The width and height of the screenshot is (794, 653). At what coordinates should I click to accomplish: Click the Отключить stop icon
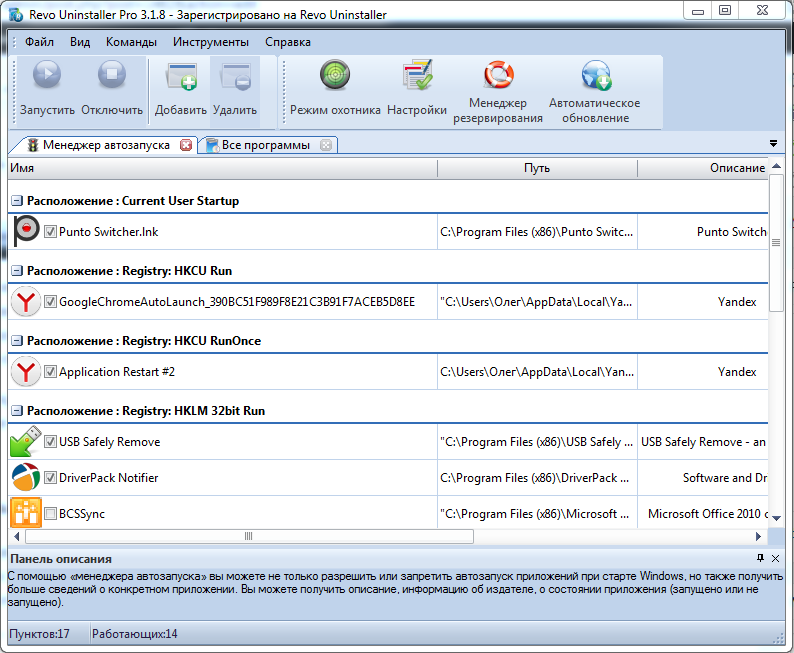click(x=112, y=74)
